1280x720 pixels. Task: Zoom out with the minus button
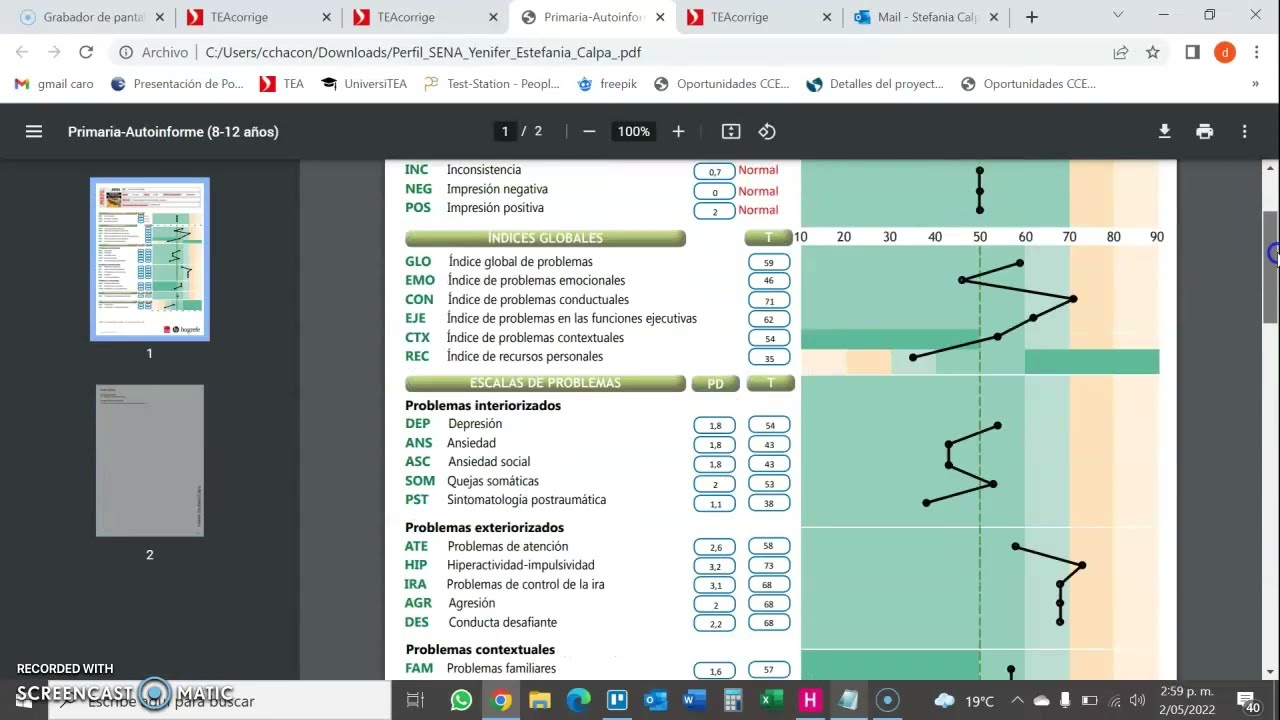589,131
